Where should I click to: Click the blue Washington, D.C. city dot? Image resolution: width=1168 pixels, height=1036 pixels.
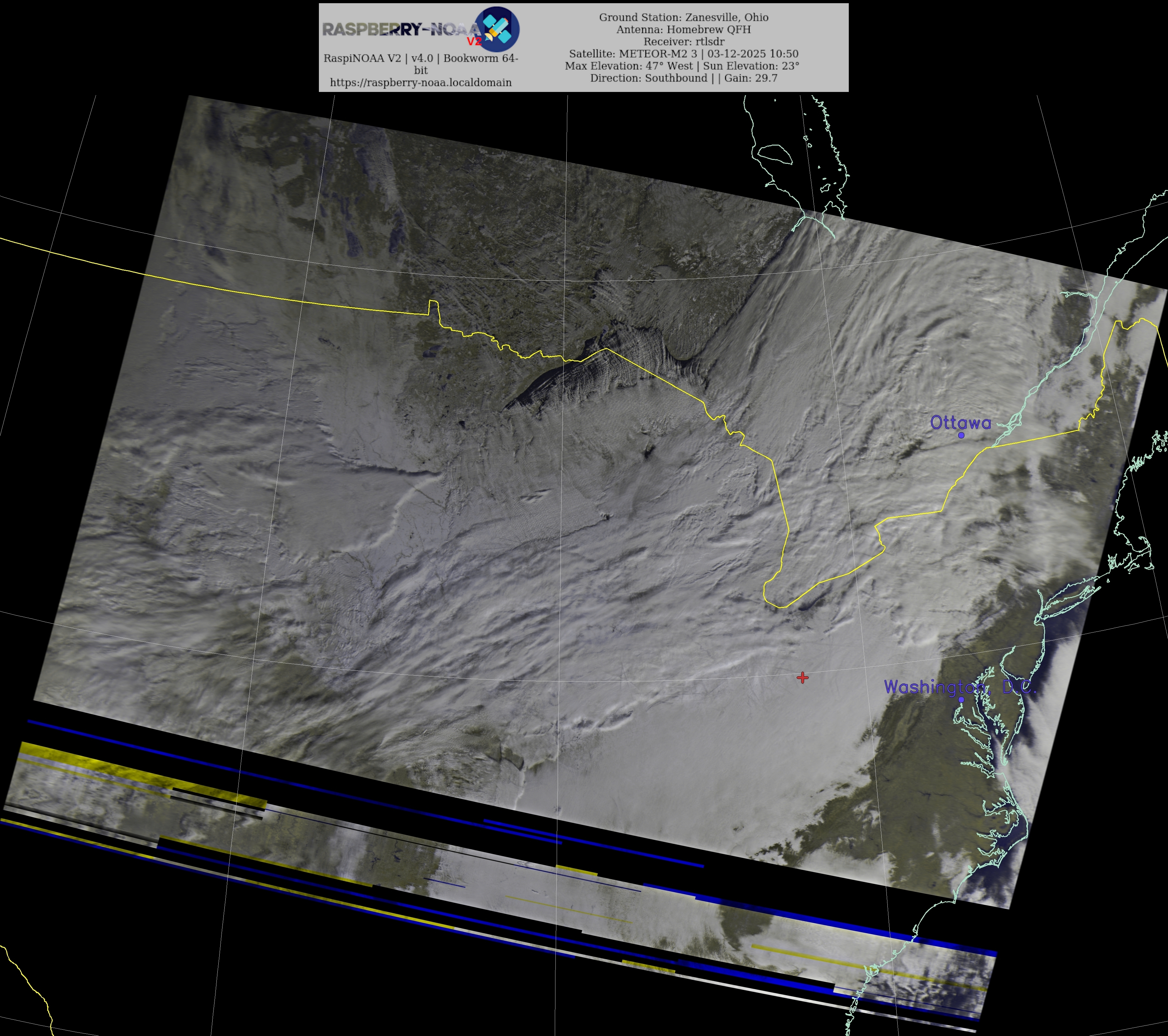961,699
